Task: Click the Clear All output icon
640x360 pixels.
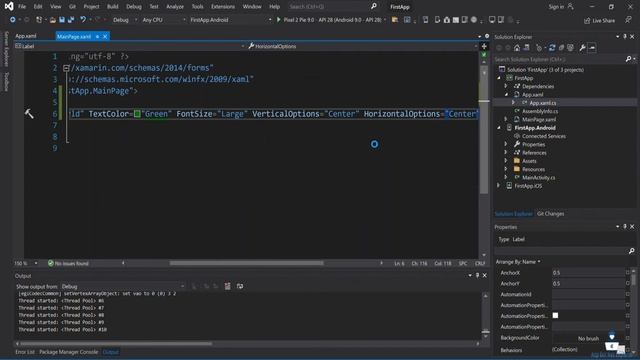Action: (227, 287)
